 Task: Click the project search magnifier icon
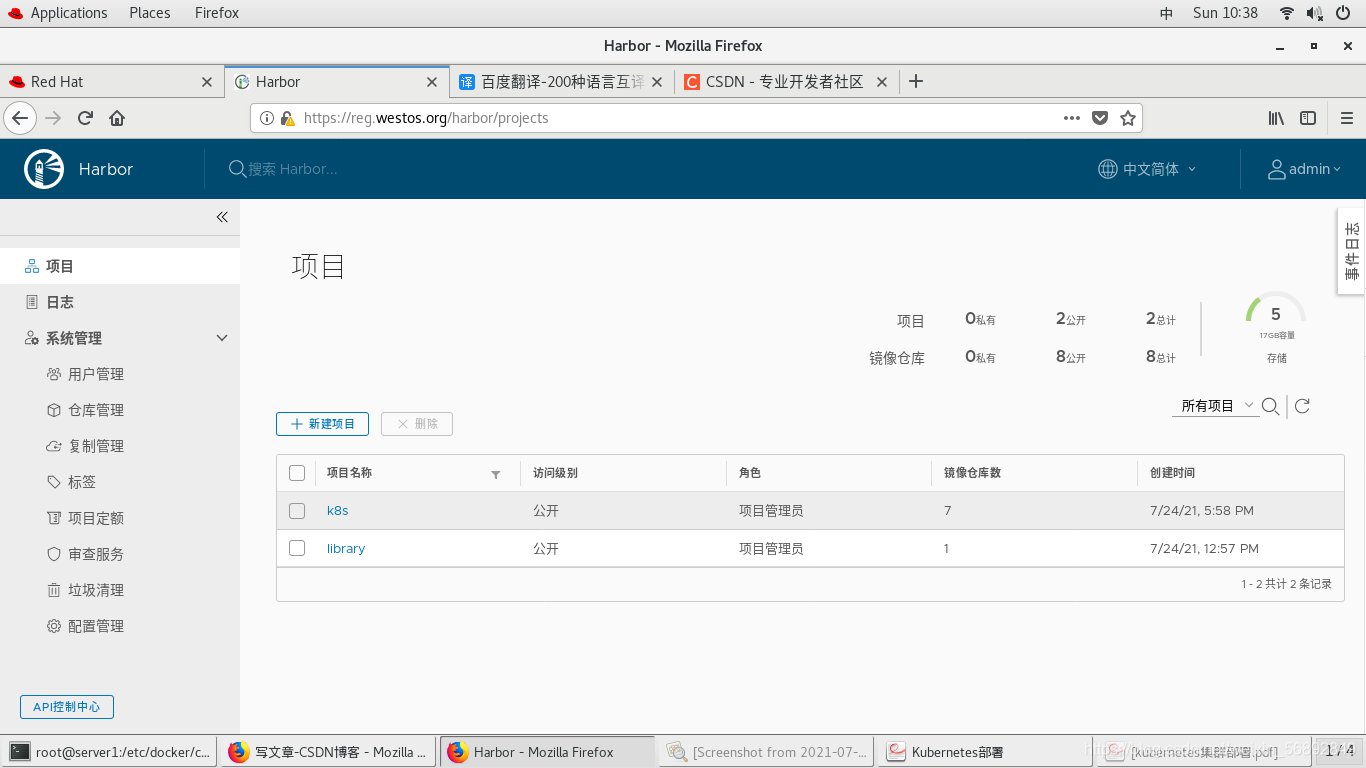pos(1270,406)
